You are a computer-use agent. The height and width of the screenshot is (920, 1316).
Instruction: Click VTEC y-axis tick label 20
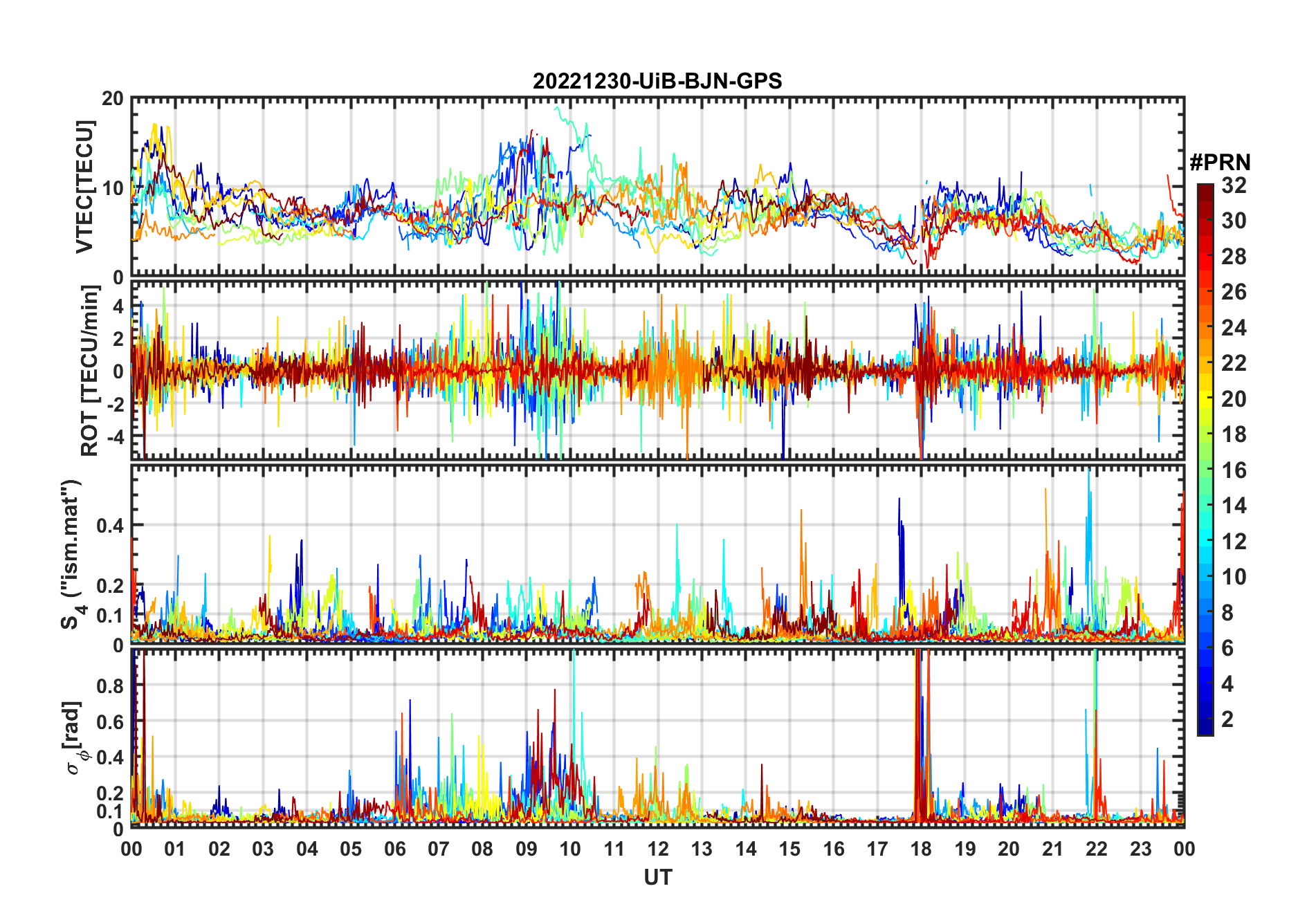pyautogui.click(x=113, y=99)
